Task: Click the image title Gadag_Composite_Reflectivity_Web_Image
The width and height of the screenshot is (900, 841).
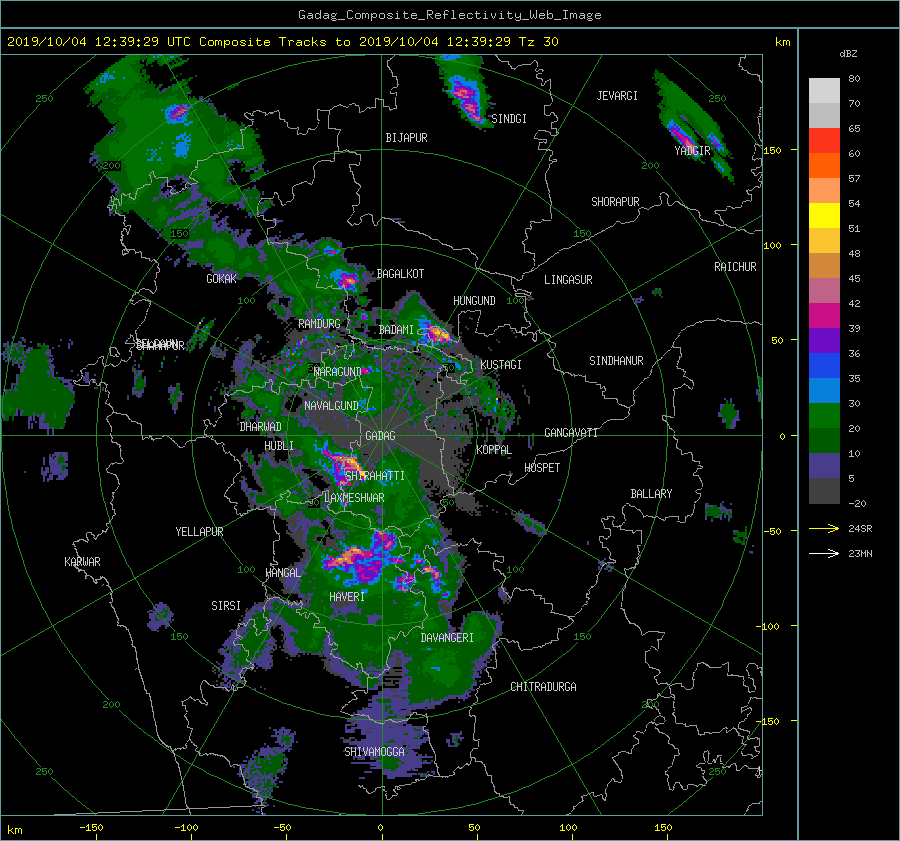Action: 449,15
